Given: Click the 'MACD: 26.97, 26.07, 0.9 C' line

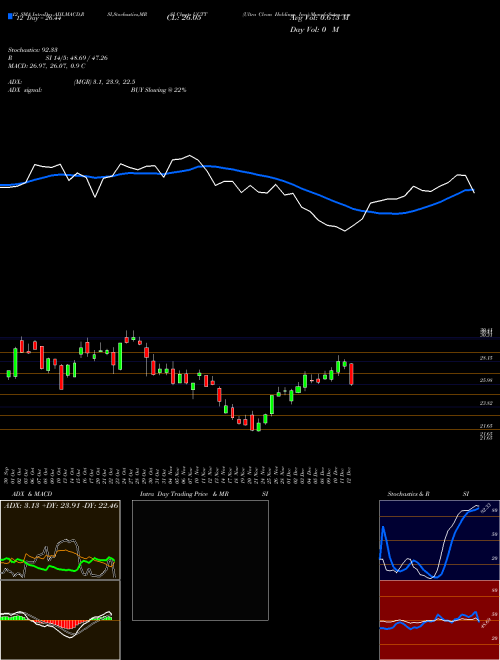Looking at the screenshot, I should [x=47, y=66].
